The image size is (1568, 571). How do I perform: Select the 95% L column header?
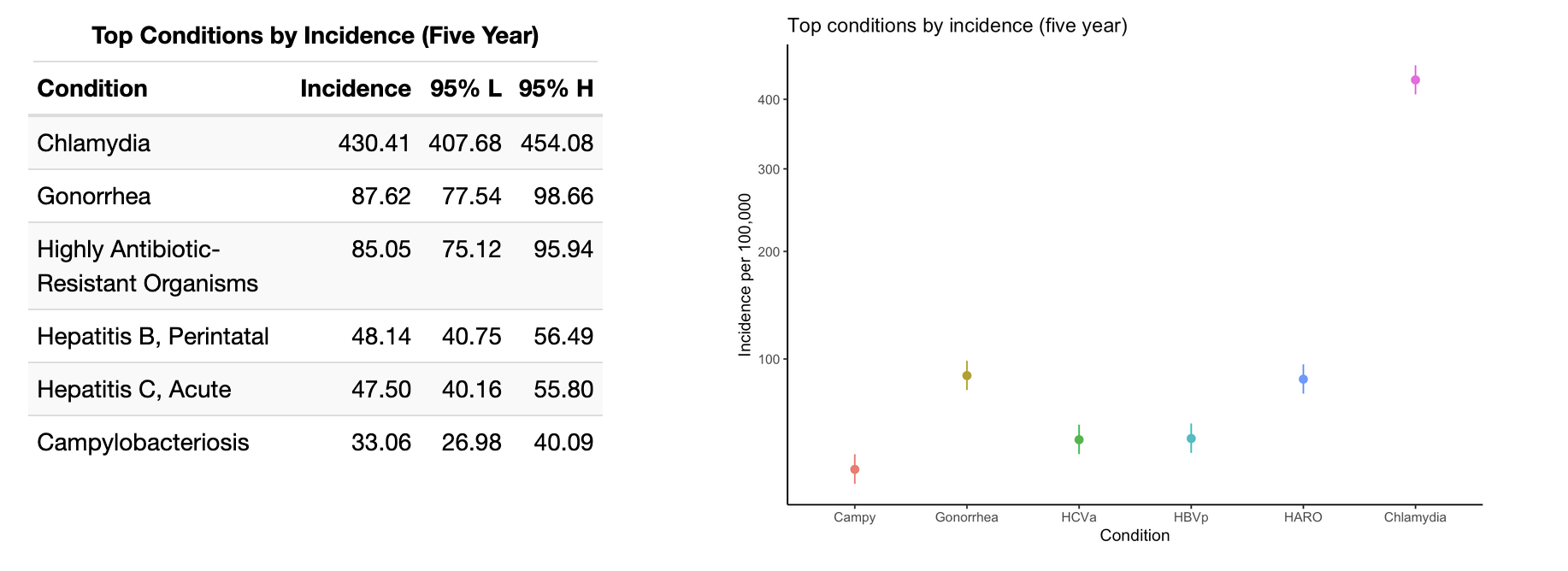[465, 89]
